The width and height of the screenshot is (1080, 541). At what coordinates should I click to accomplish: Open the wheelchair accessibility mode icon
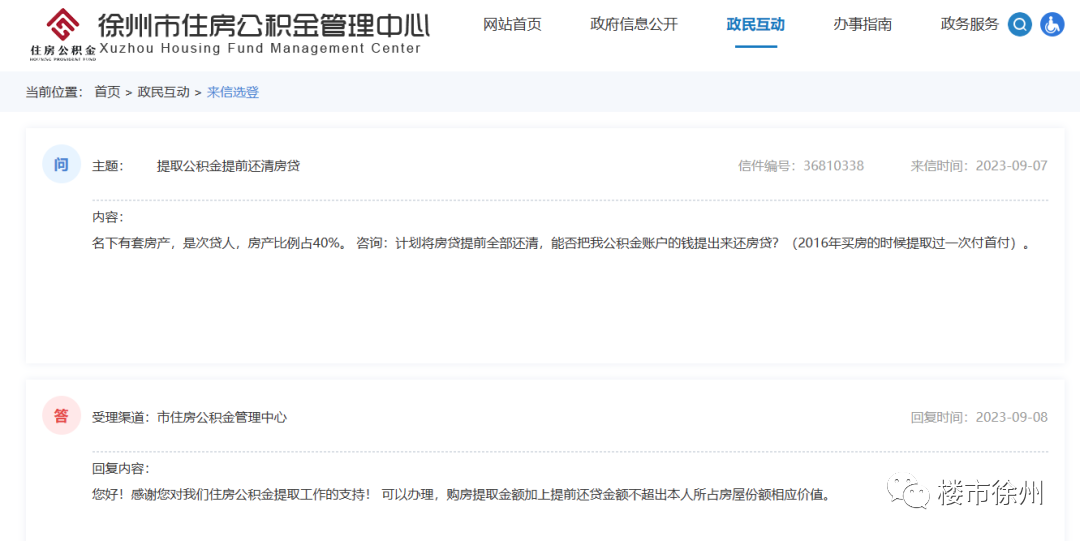(x=1052, y=25)
